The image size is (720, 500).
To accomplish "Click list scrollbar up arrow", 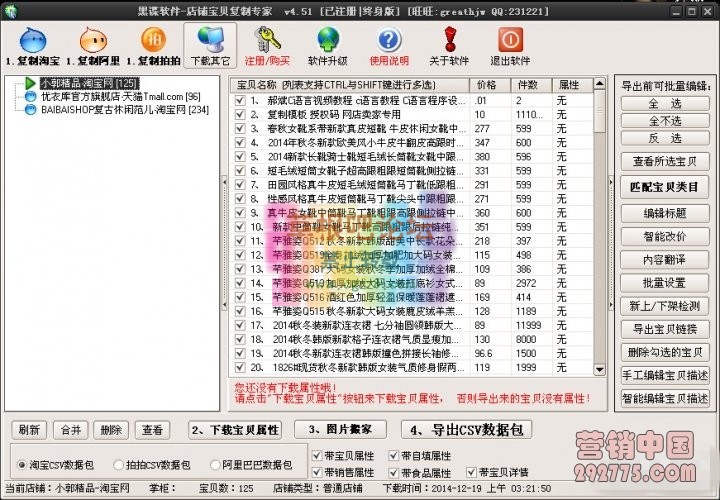I will (x=599, y=84).
